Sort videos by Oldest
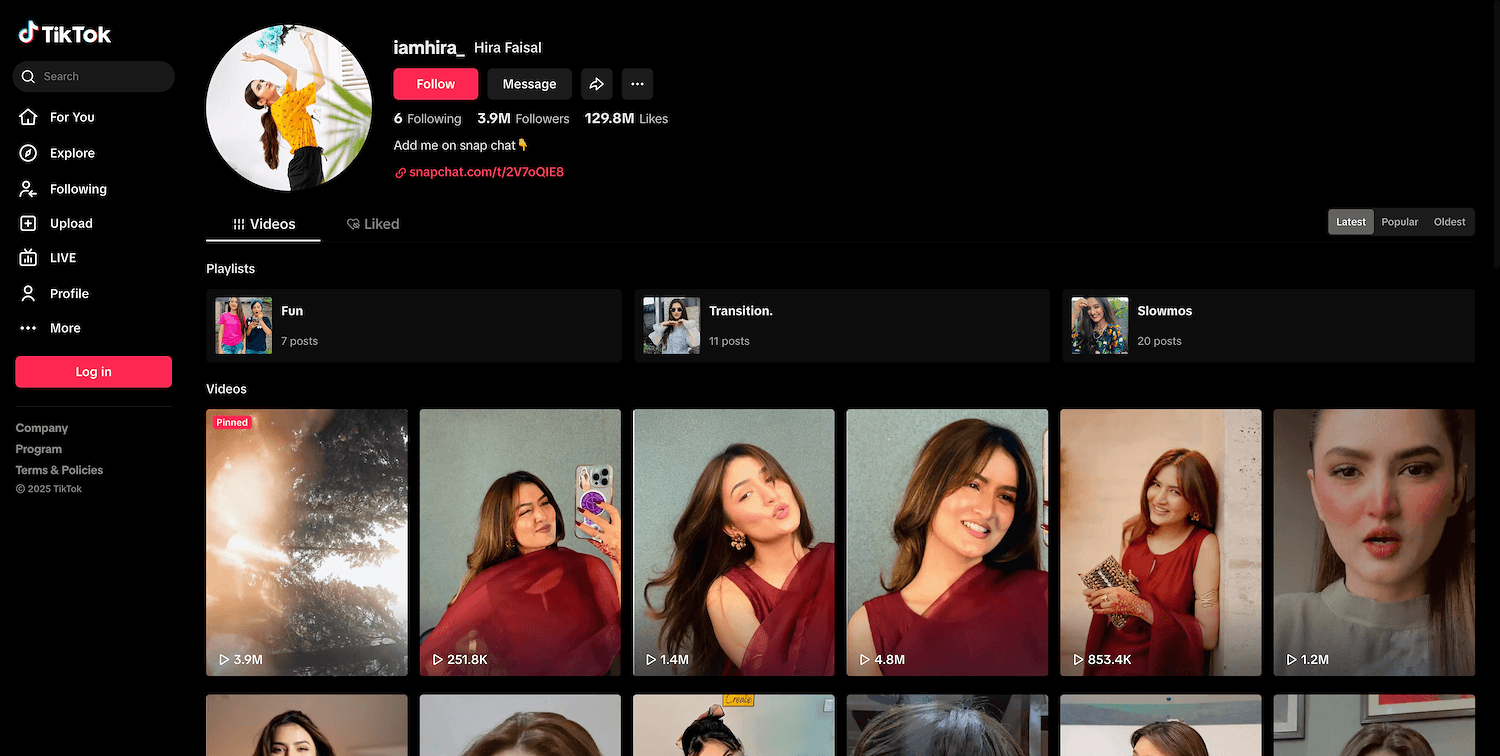 pyautogui.click(x=1449, y=222)
